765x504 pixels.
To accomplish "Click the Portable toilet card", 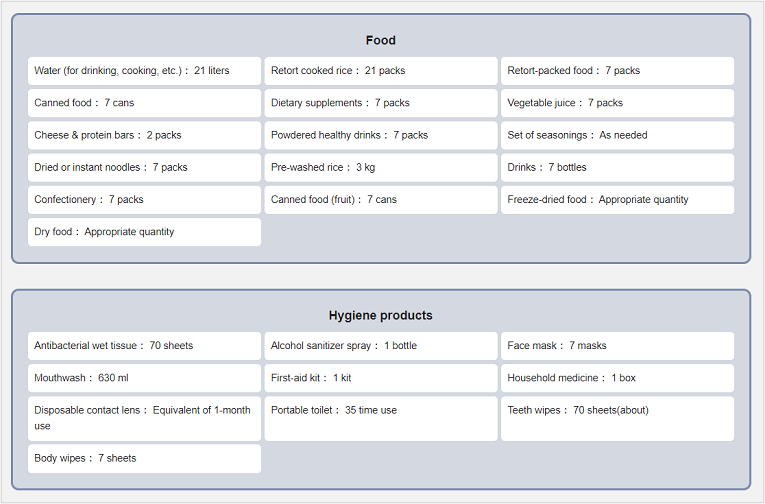I will (x=381, y=418).
